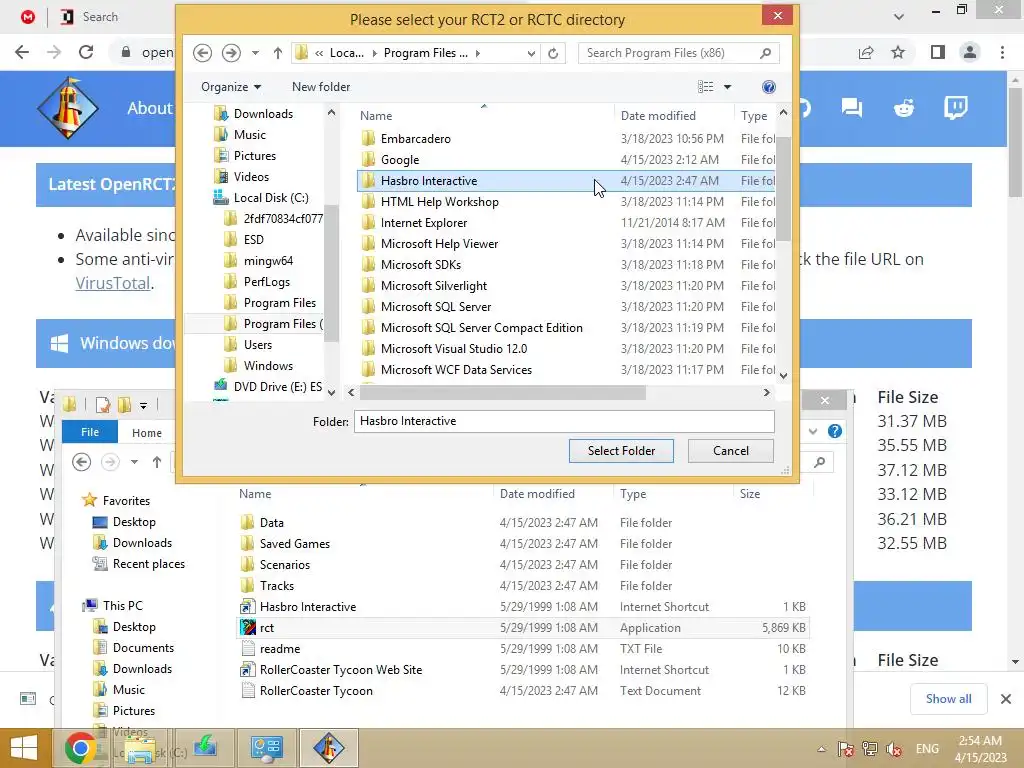Show hidden tray icons arrow
1024x768 pixels.
click(822, 749)
